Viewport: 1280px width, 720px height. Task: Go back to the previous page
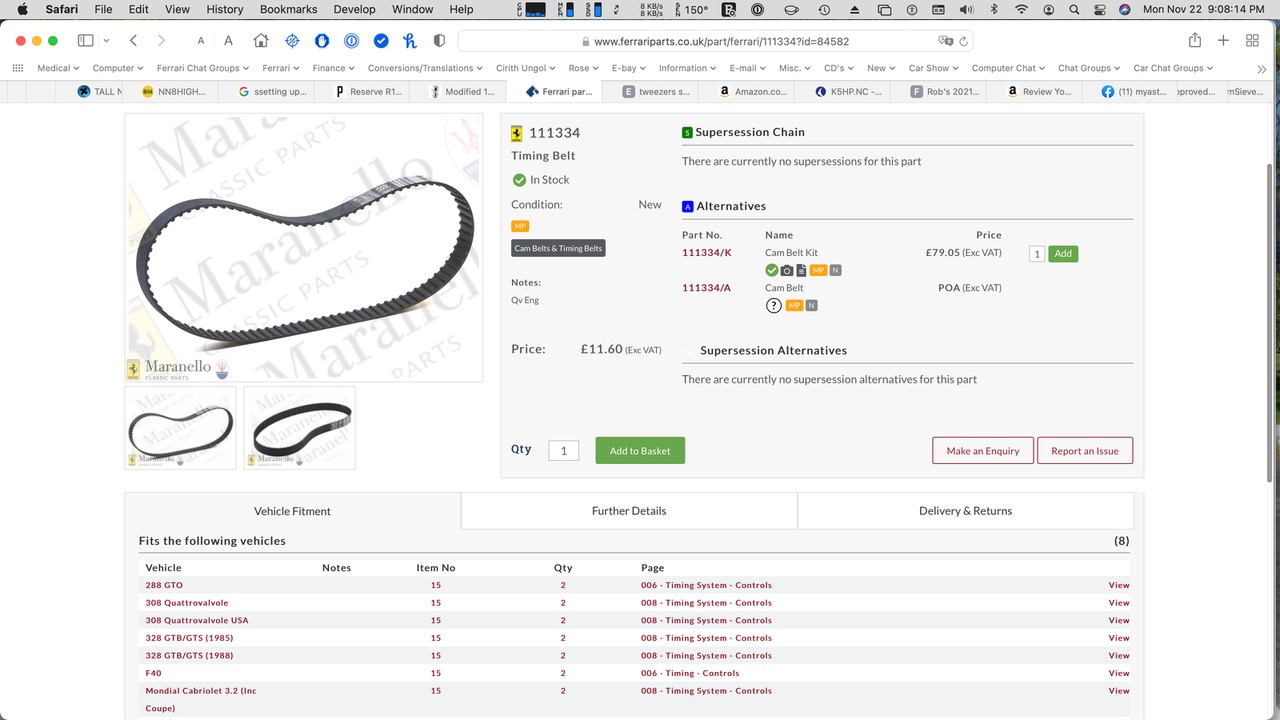[x=134, y=41]
